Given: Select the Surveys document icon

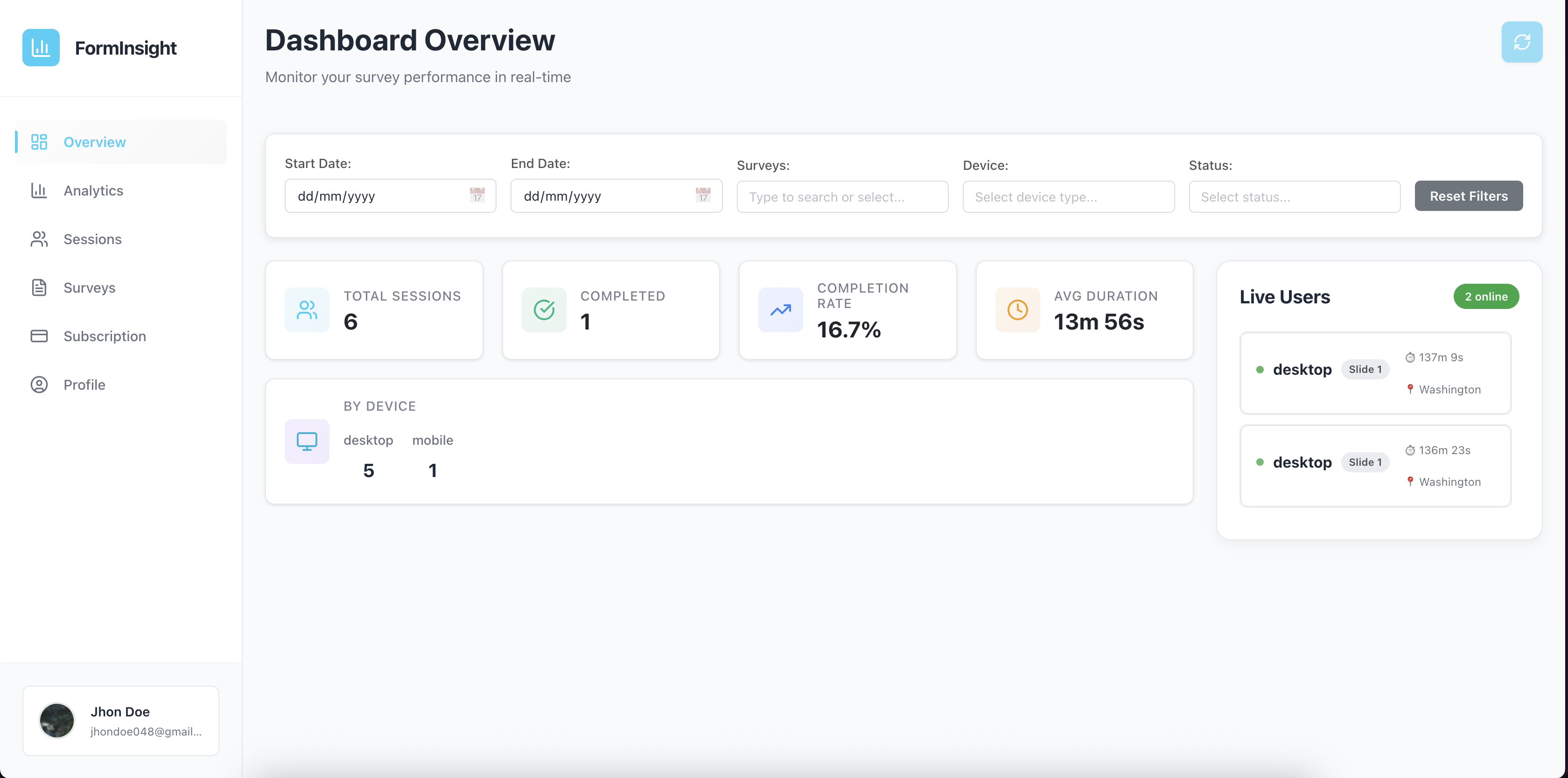Looking at the screenshot, I should tap(39, 287).
